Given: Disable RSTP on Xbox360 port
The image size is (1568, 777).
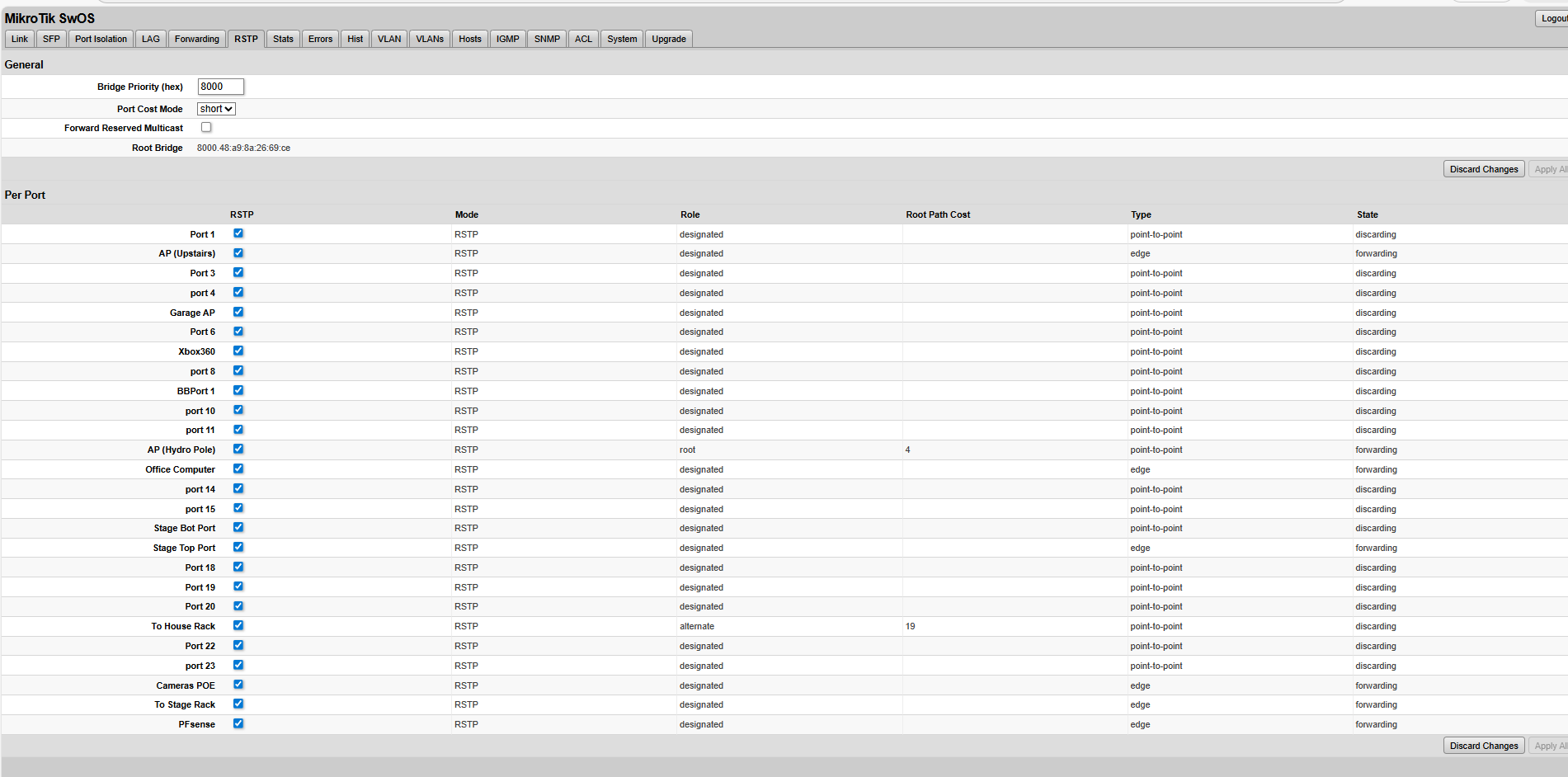Looking at the screenshot, I should pos(238,351).
